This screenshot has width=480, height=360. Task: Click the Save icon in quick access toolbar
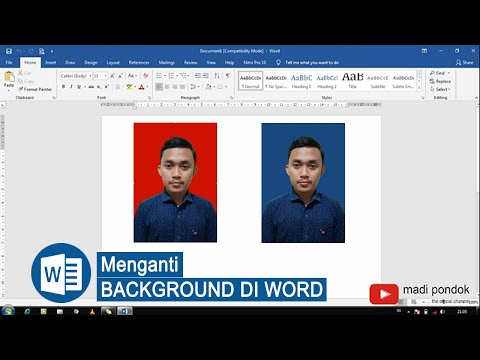tap(9, 51)
